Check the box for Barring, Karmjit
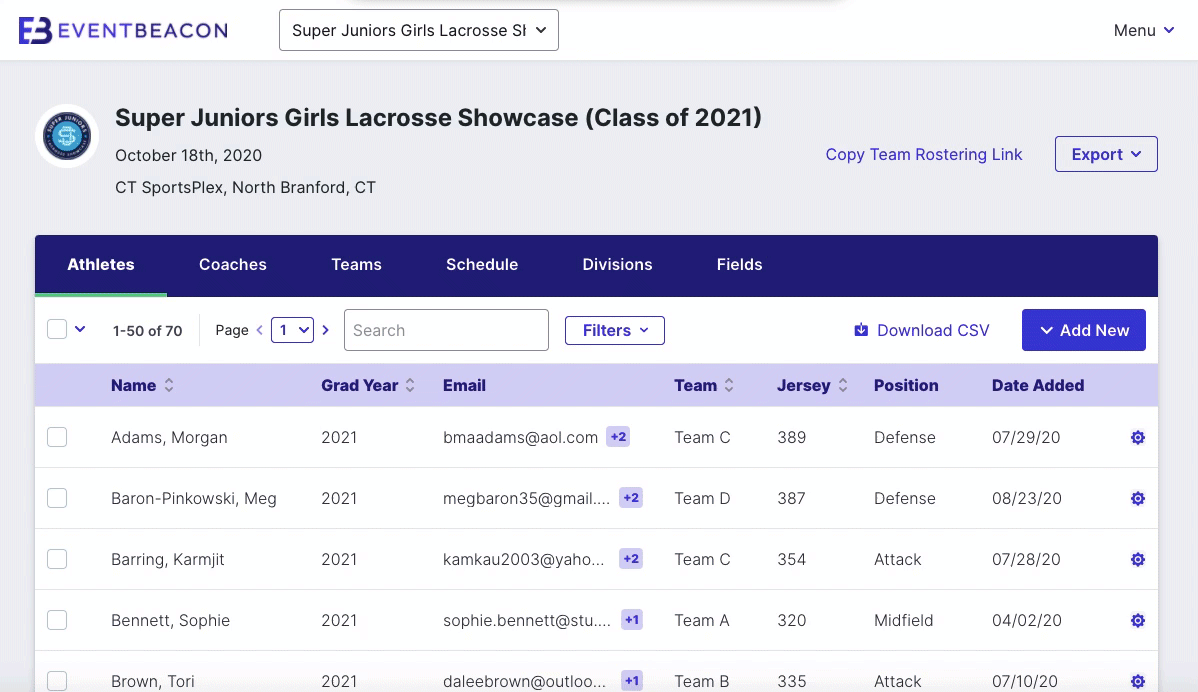 (x=57, y=559)
